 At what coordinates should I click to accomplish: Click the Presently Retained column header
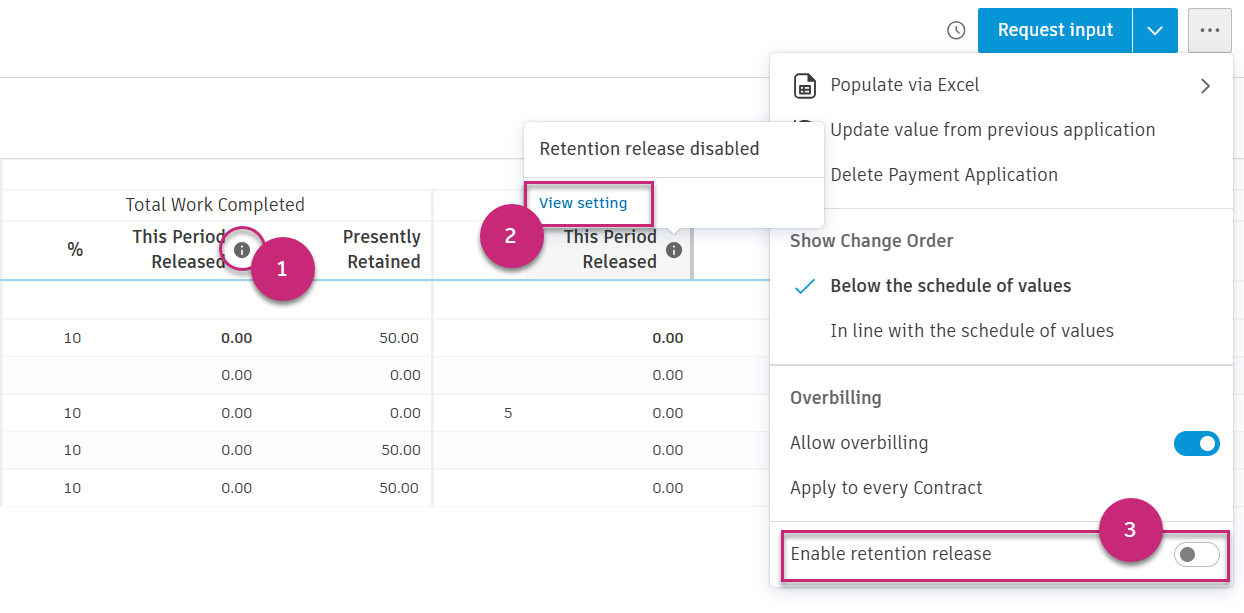click(381, 249)
